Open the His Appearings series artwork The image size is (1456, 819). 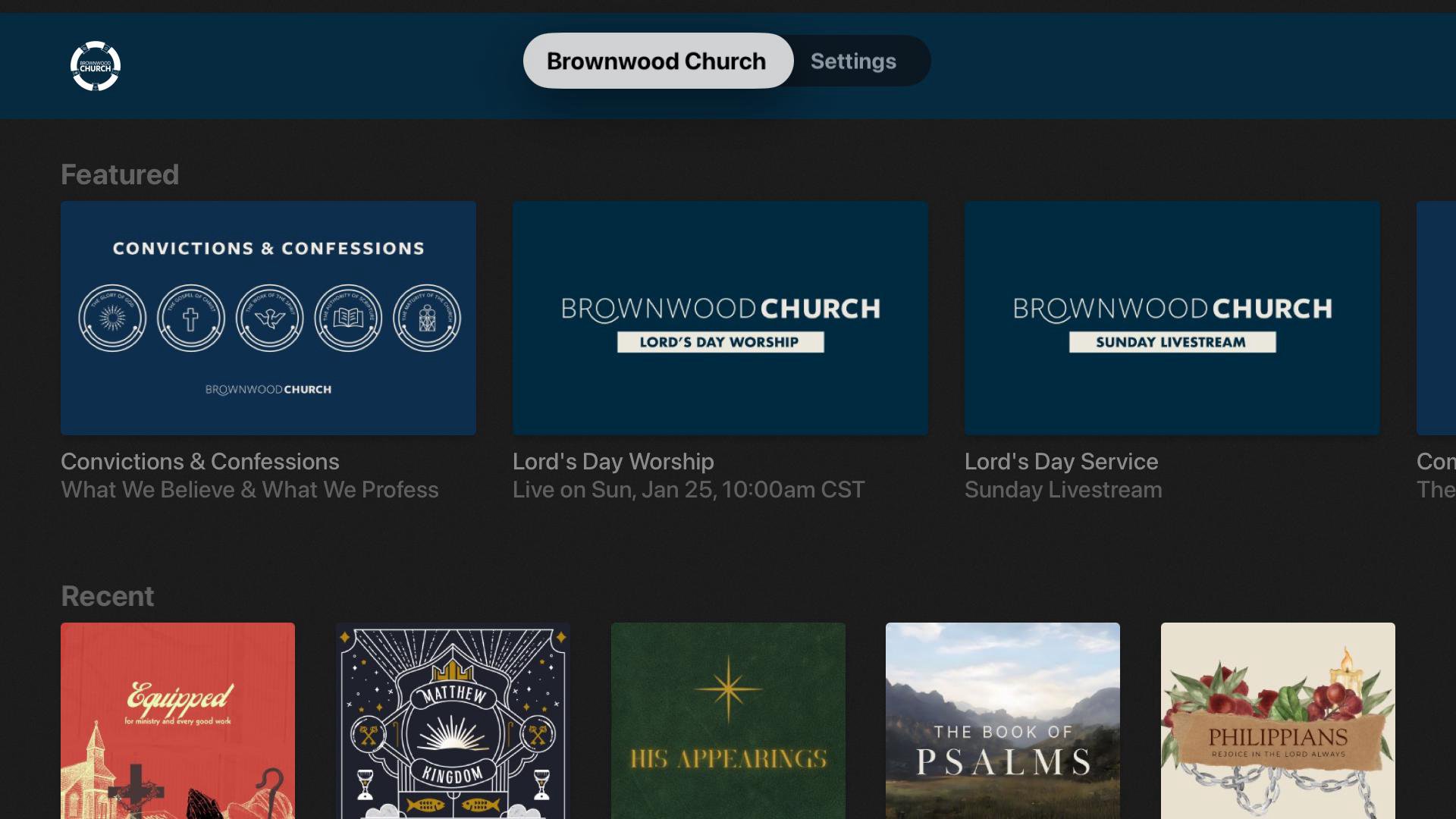click(x=728, y=720)
